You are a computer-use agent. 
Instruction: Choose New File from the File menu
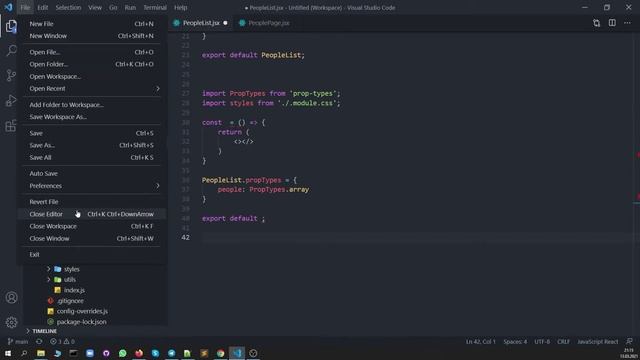91,24
